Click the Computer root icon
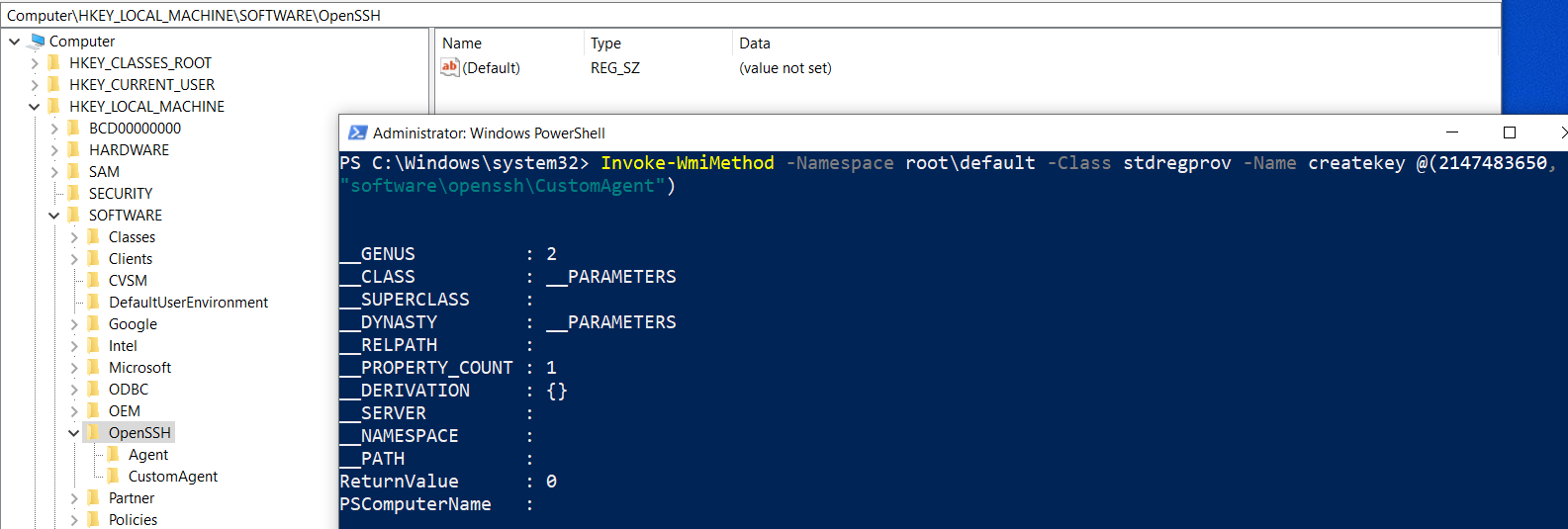This screenshot has width=1568, height=529. point(38,41)
